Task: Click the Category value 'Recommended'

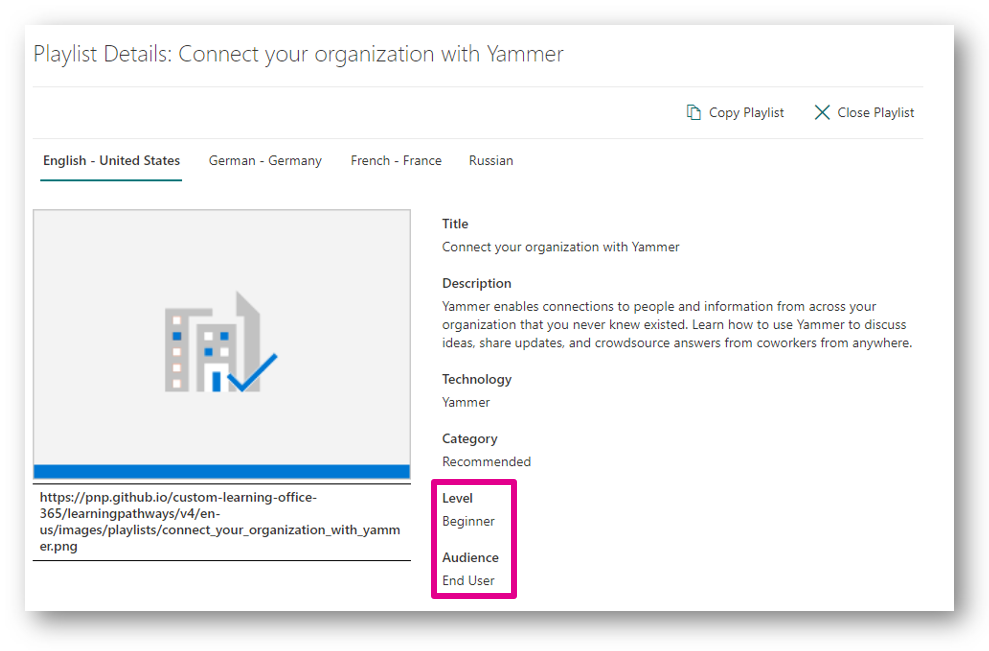Action: click(486, 462)
